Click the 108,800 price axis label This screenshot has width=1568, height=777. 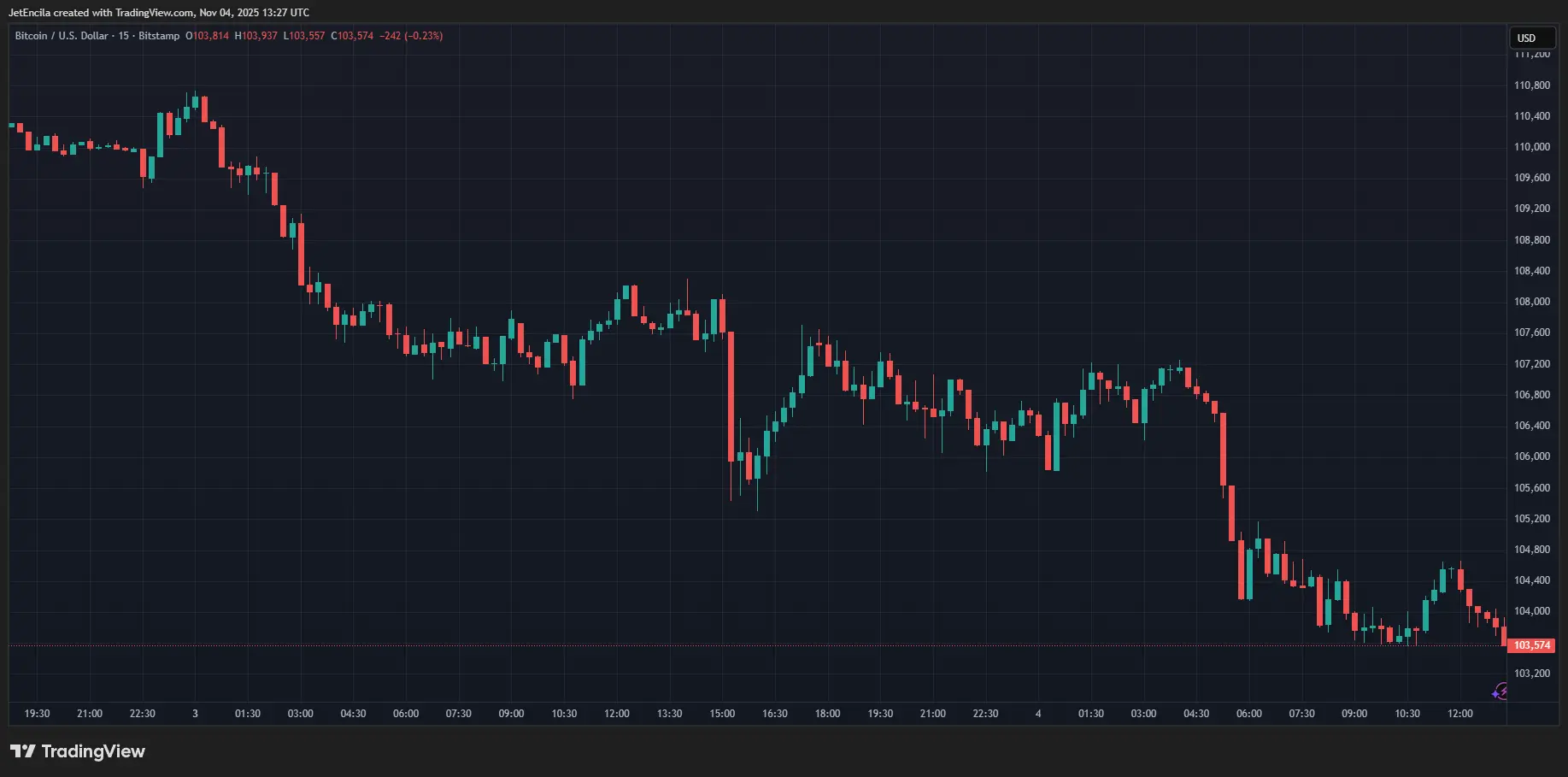(x=1532, y=240)
